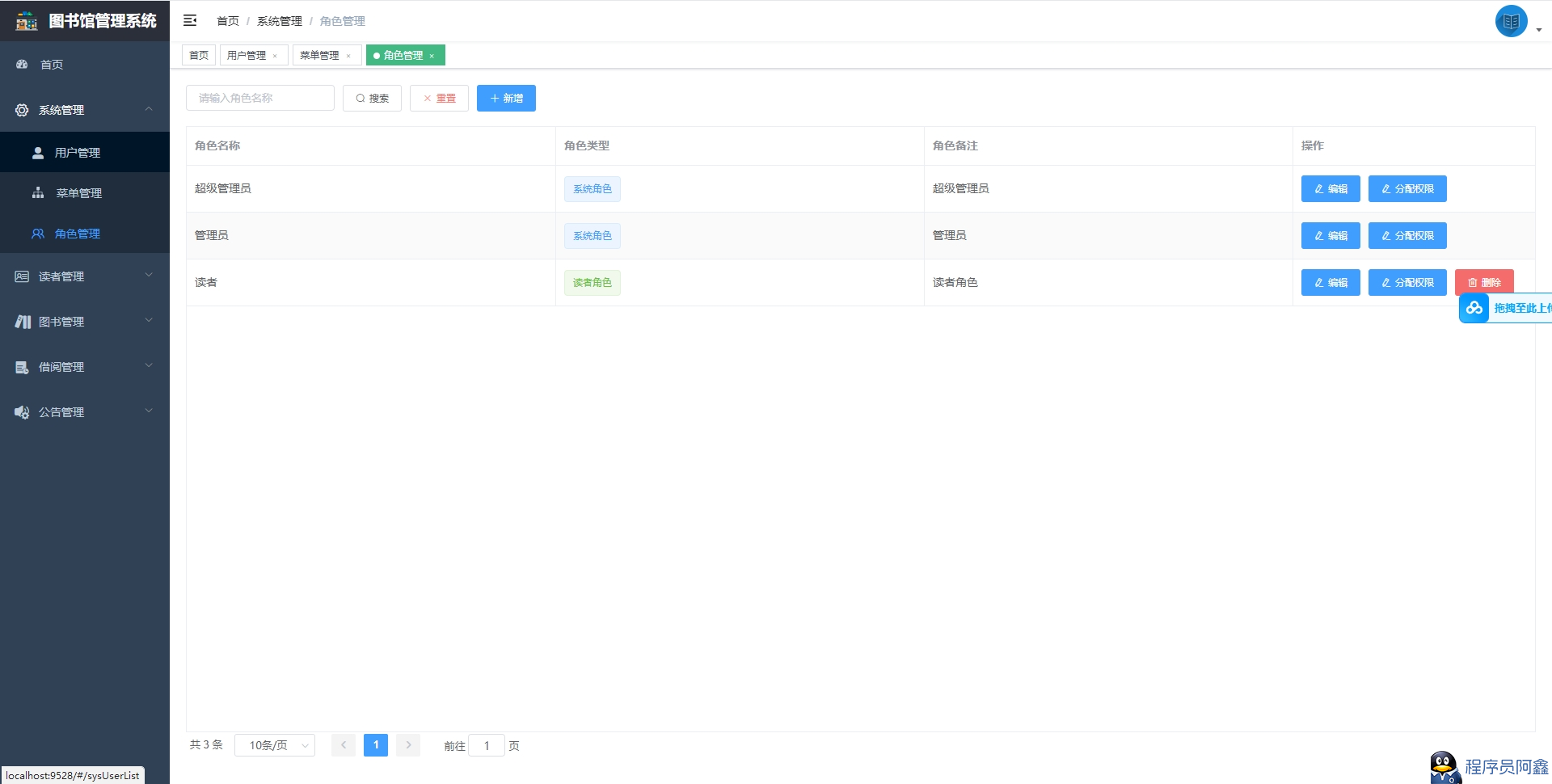Edit the 超级管理员 role

[1331, 189]
